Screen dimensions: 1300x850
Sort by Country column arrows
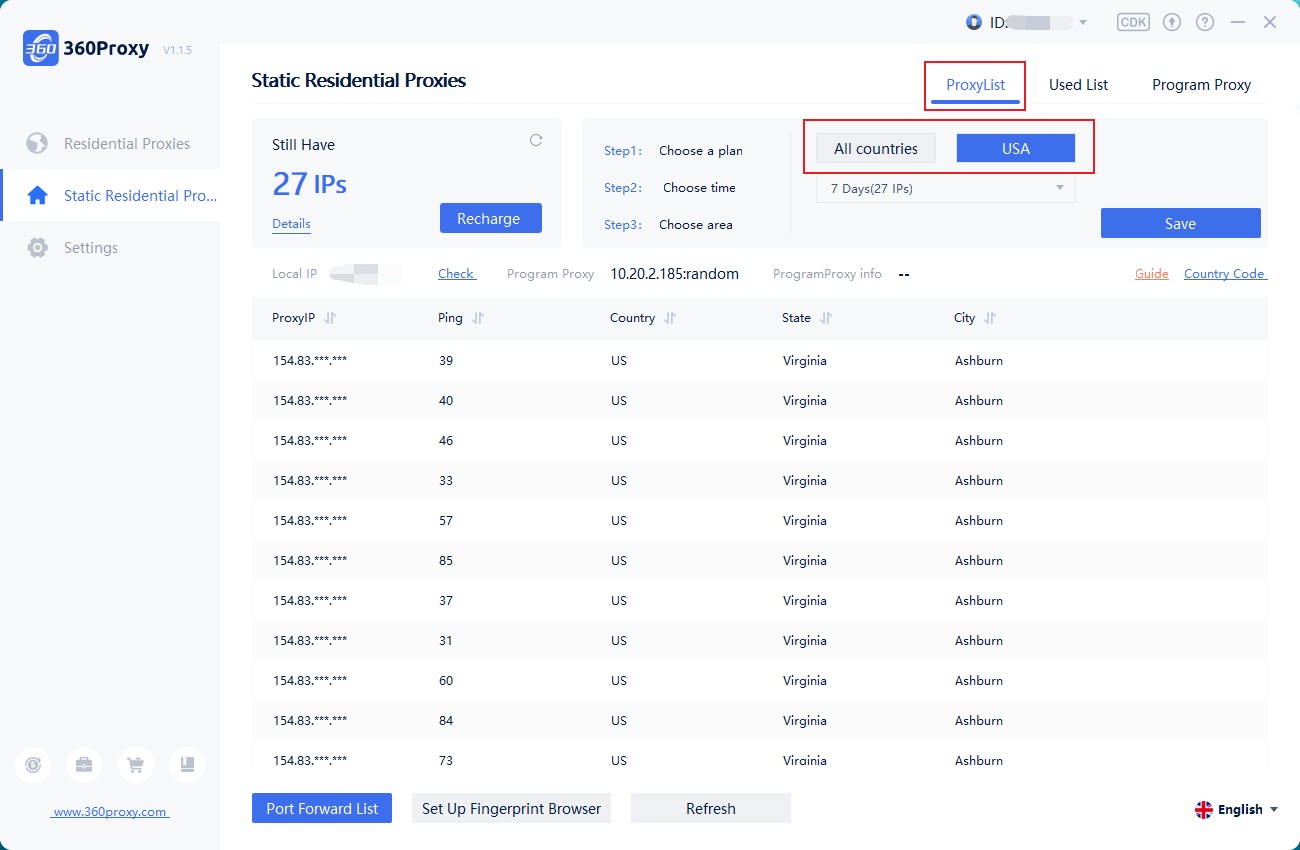(x=670, y=318)
